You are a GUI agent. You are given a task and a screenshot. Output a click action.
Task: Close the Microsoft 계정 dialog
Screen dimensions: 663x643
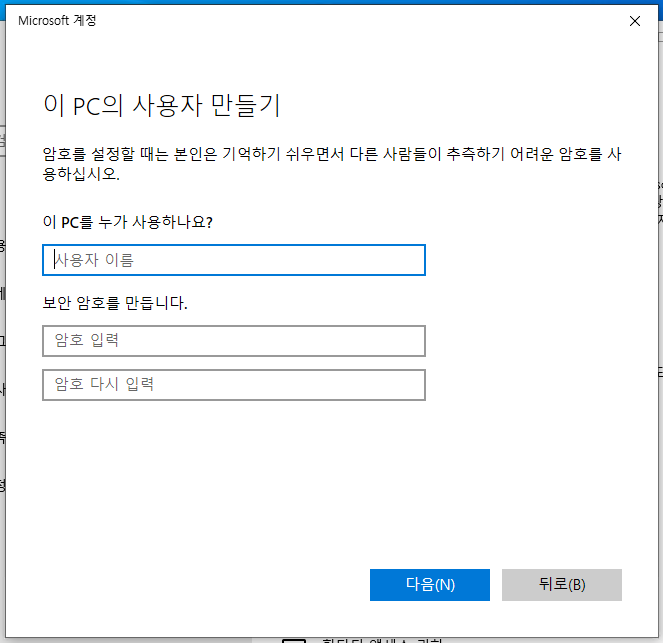point(635,21)
